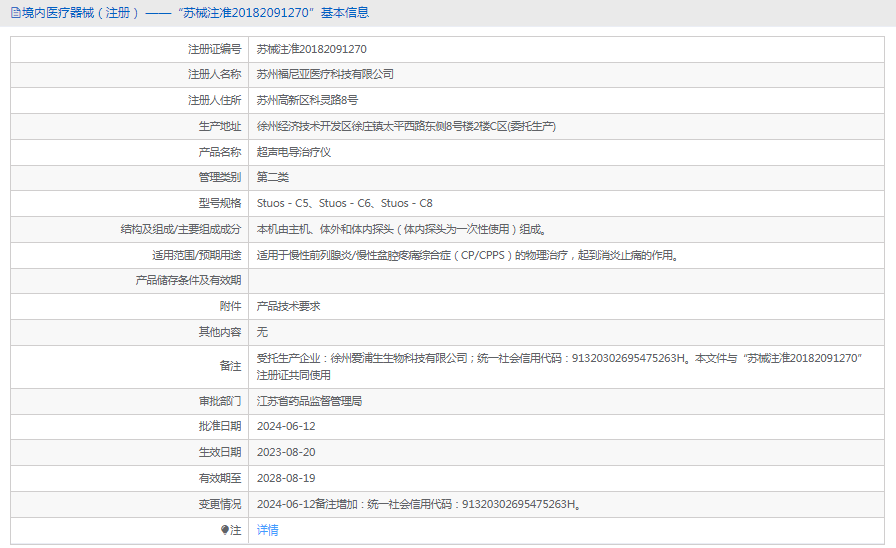The image size is (896, 548).
Task: Click the 有效期至 label
Action: point(219,478)
